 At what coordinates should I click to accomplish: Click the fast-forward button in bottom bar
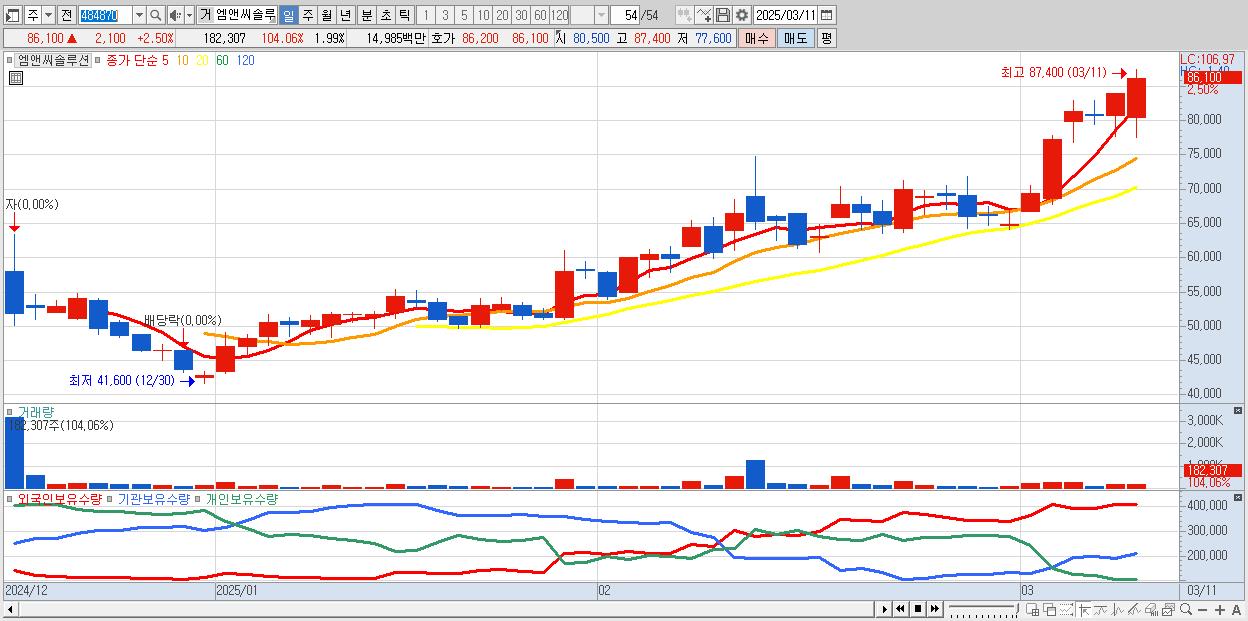(935, 609)
